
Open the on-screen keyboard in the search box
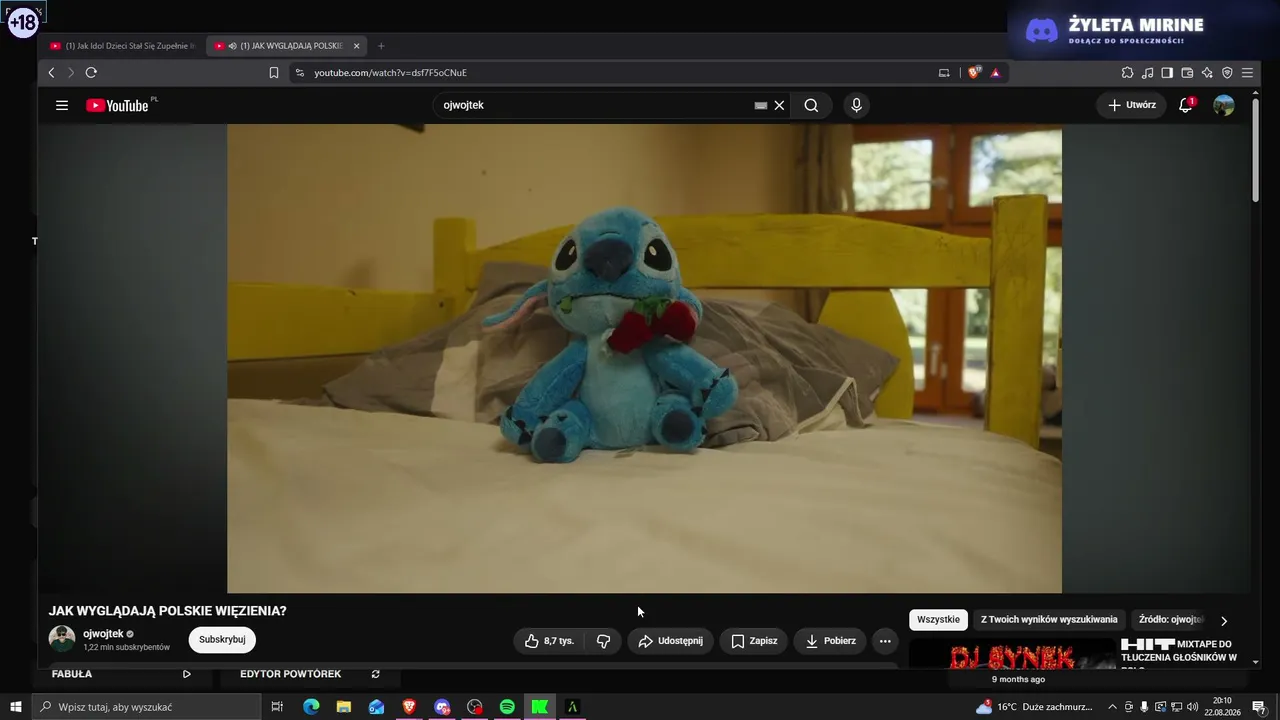coord(761,105)
